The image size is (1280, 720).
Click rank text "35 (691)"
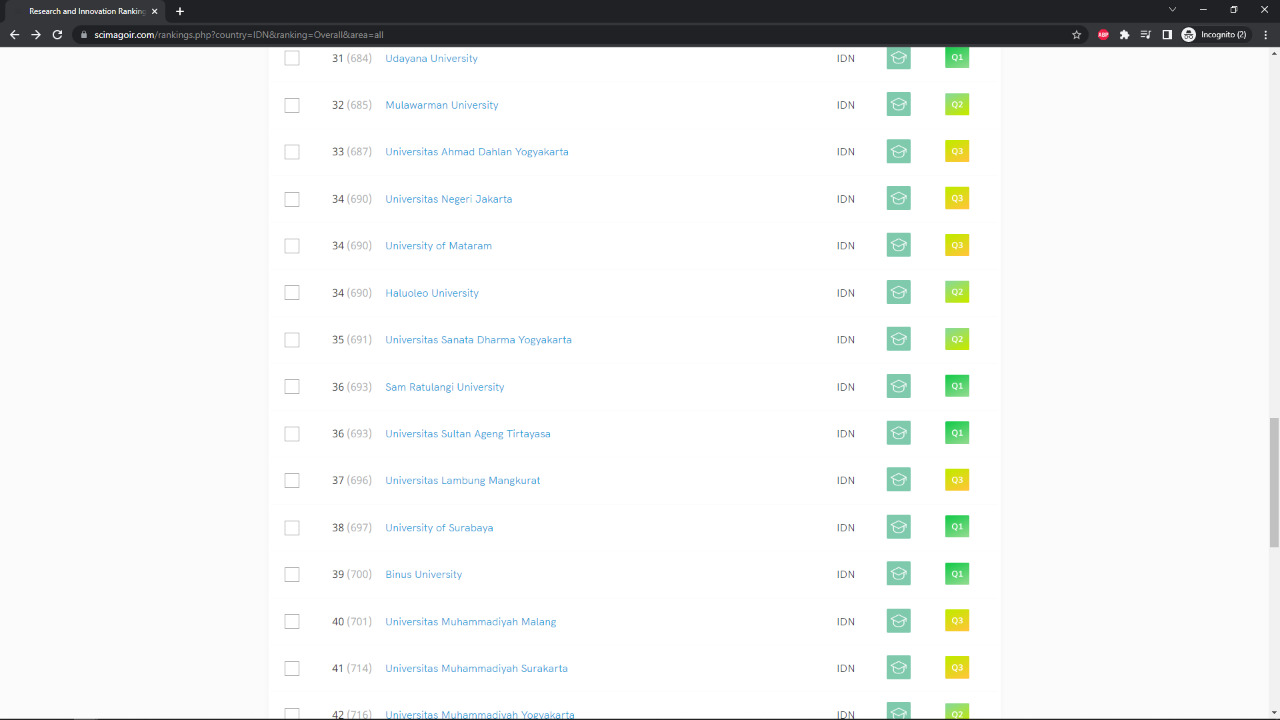[x=352, y=340]
